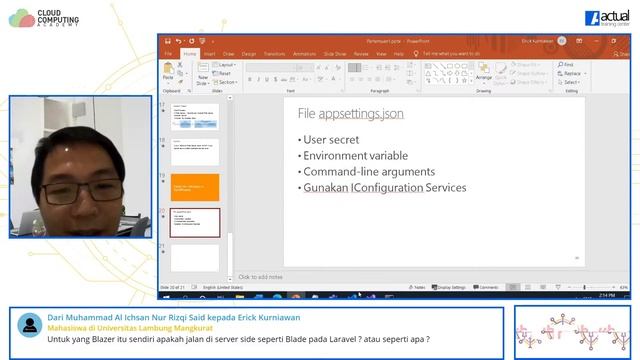
Task: Select the orange slide 19 thumbnail
Action: pyautogui.click(x=195, y=187)
